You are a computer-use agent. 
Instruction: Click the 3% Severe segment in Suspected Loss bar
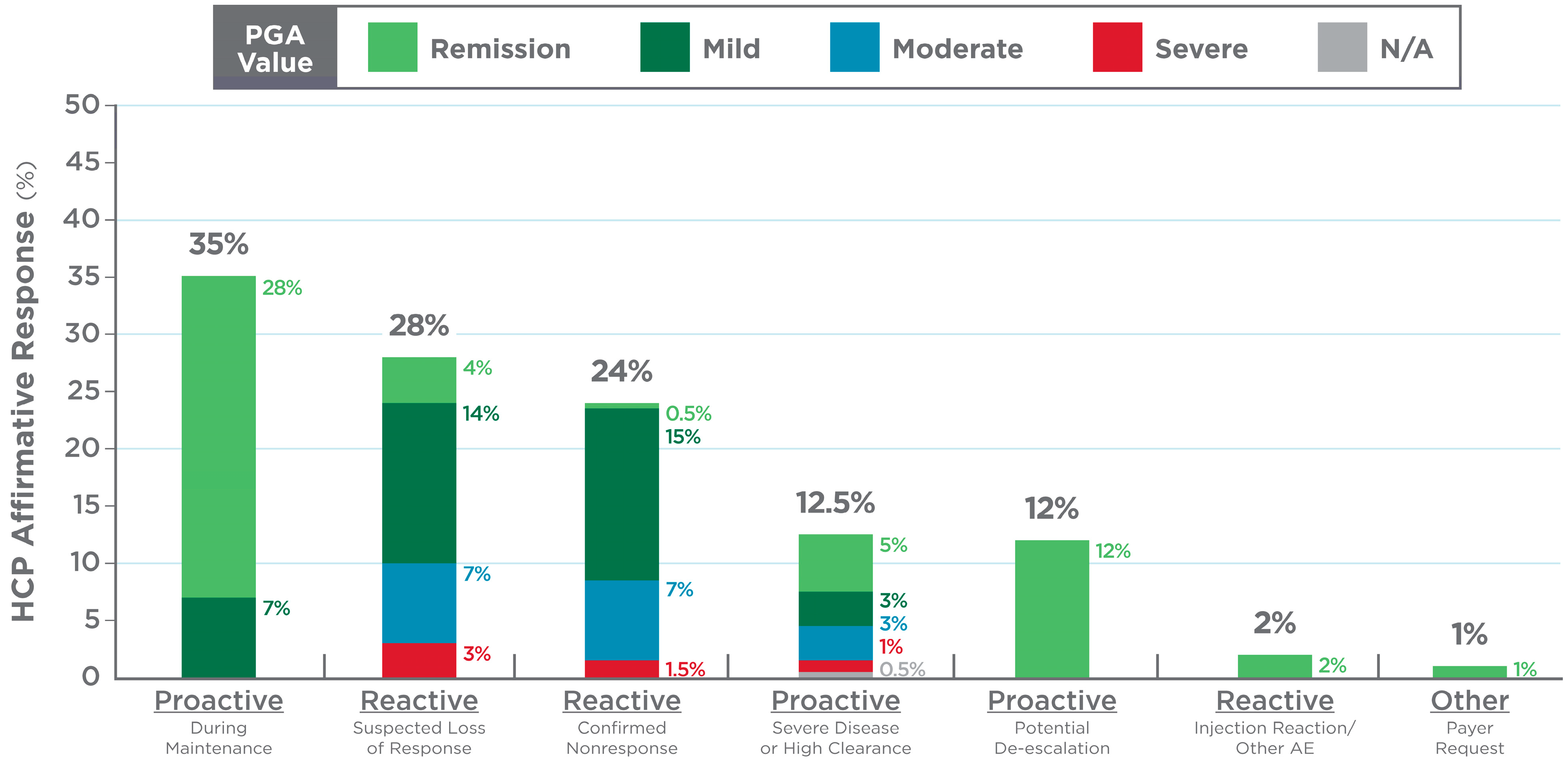(x=420, y=660)
